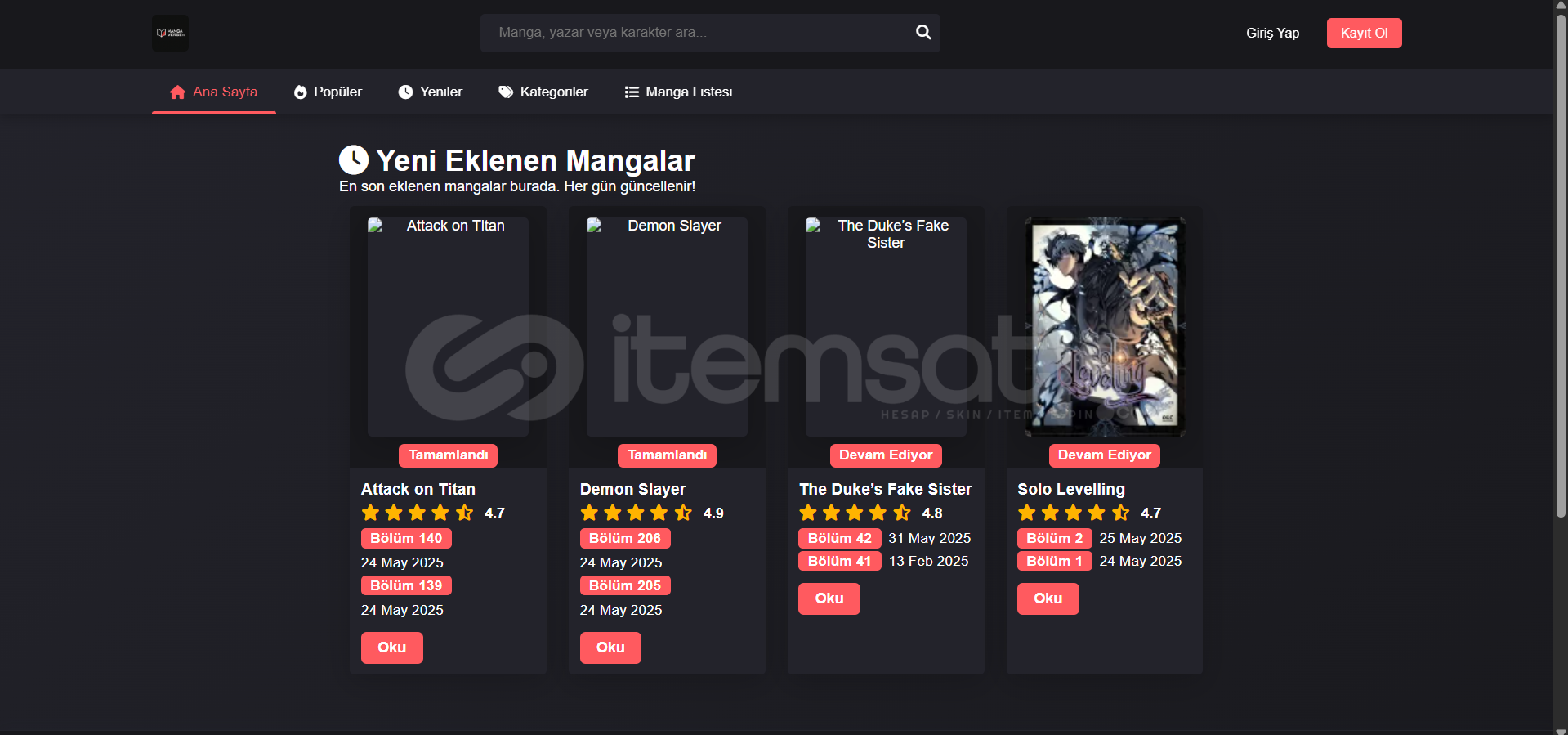Viewport: 1568px width, 735px height.
Task: Switch to the Yeniler tab
Action: coord(430,92)
